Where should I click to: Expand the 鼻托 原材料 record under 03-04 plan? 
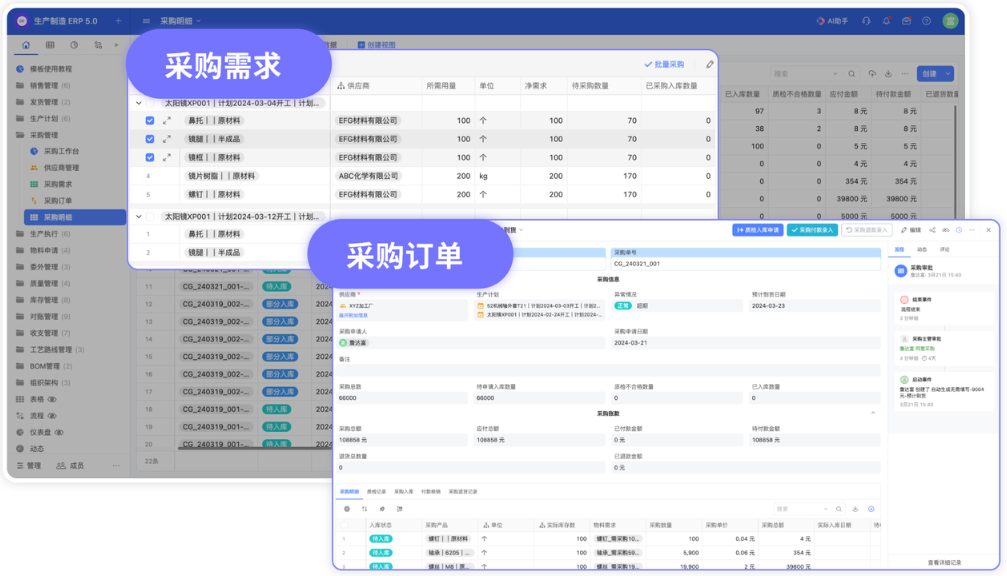pyautogui.click(x=167, y=121)
